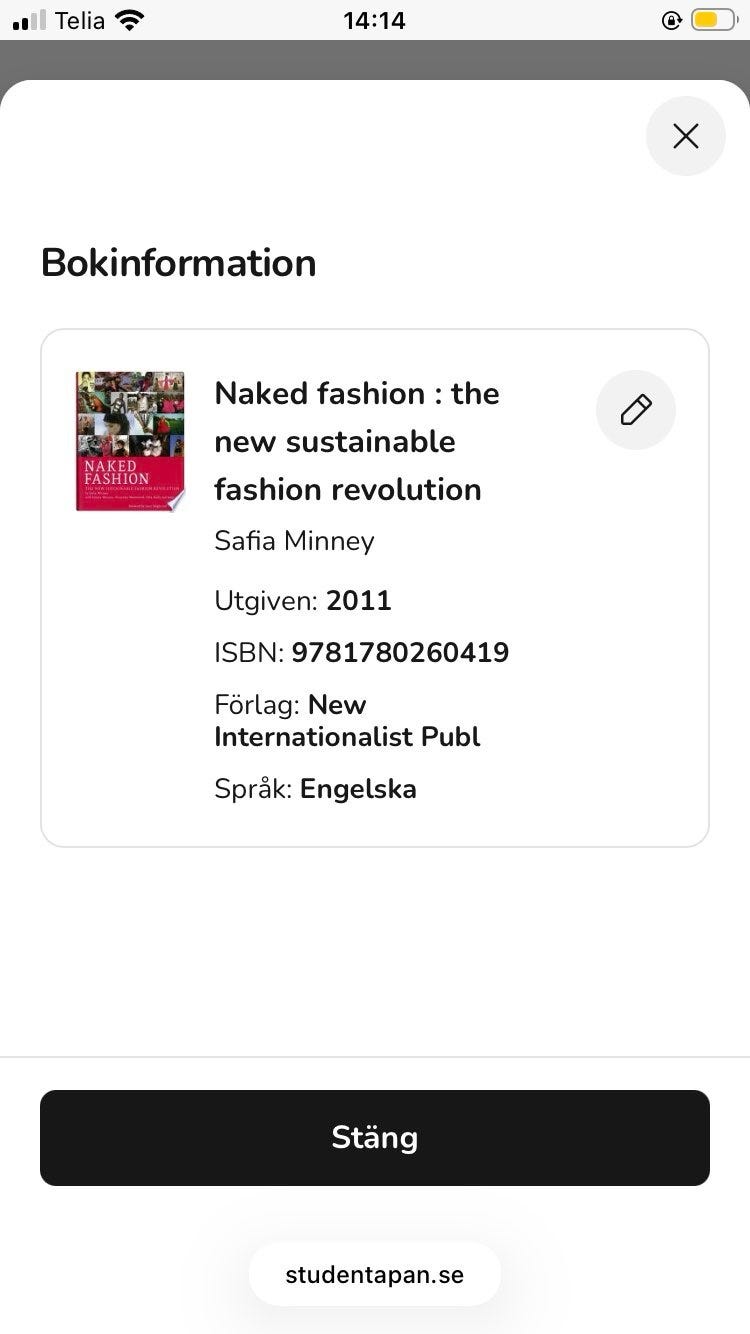
Task: Close the Bokinformation sheet with the X
Action: click(686, 136)
